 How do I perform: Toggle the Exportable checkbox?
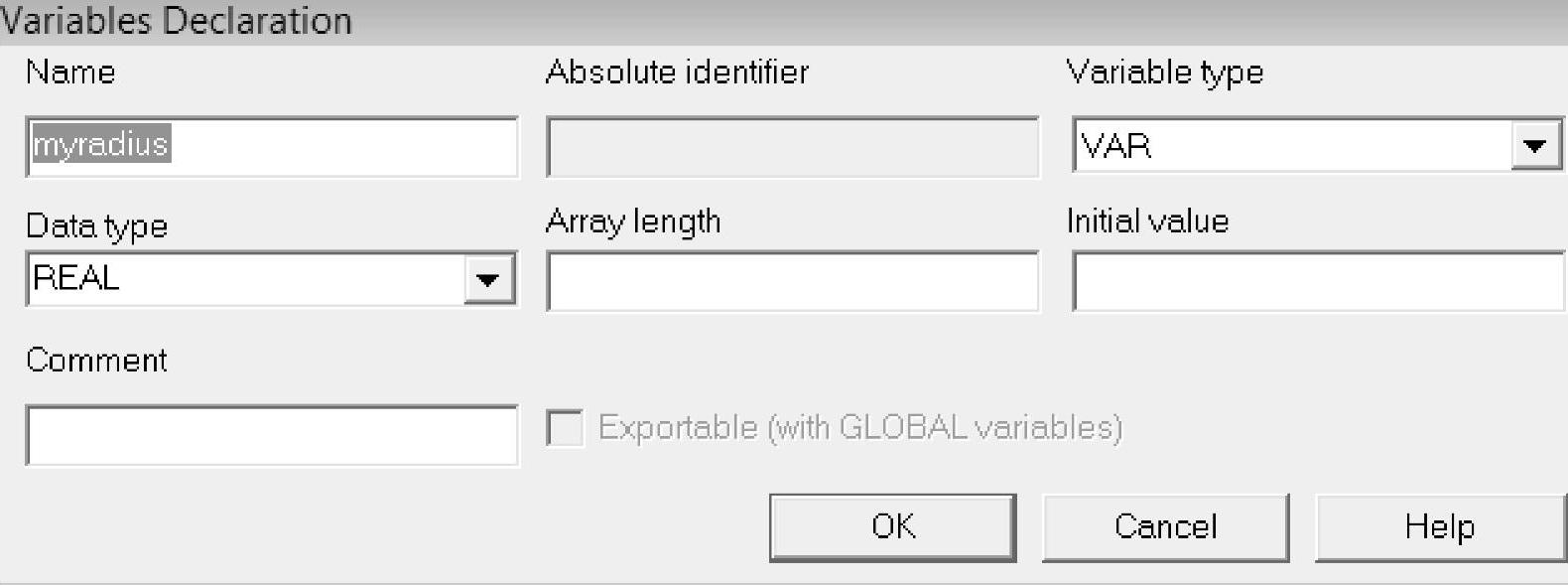(566, 428)
